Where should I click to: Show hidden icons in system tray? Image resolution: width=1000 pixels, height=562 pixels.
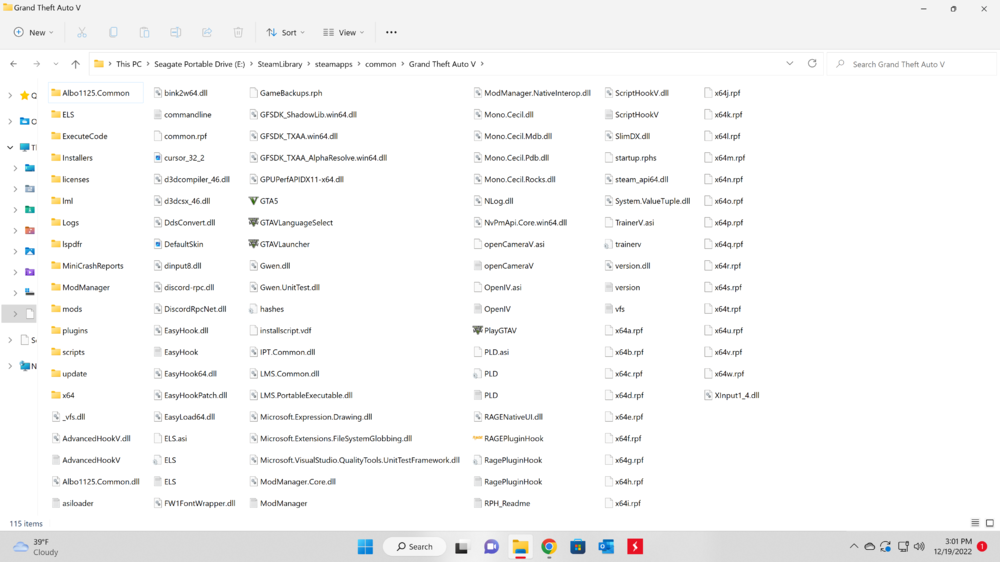(854, 547)
